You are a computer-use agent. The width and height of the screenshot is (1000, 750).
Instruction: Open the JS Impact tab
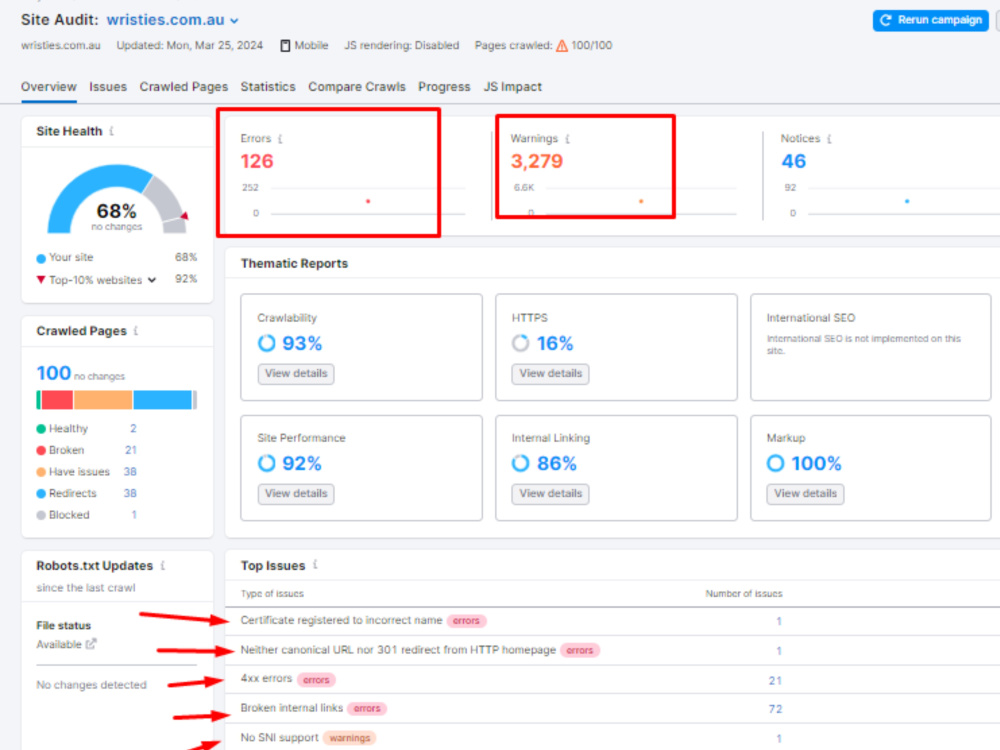tap(512, 87)
